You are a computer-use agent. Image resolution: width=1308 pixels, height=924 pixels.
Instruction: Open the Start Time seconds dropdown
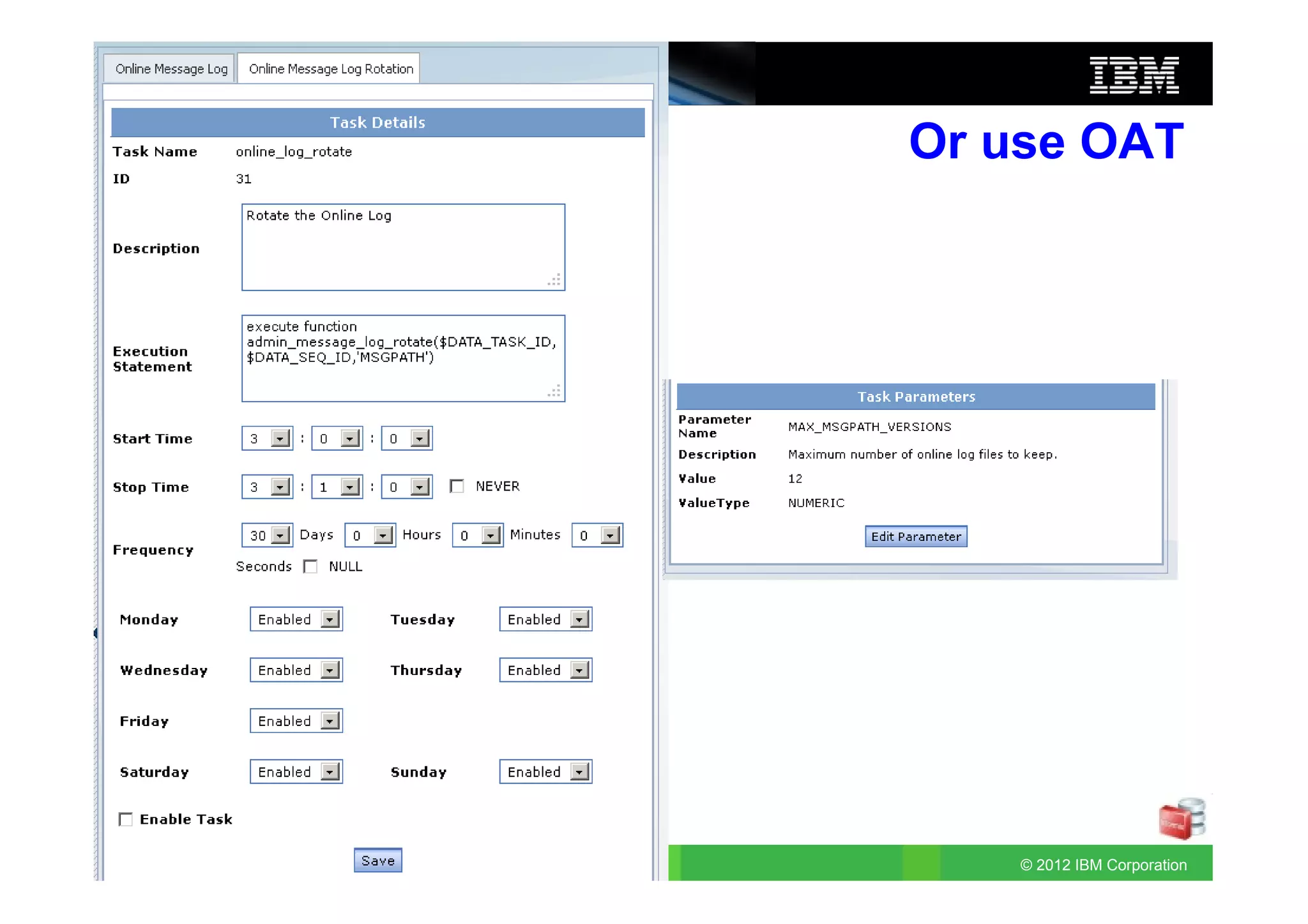click(x=406, y=439)
